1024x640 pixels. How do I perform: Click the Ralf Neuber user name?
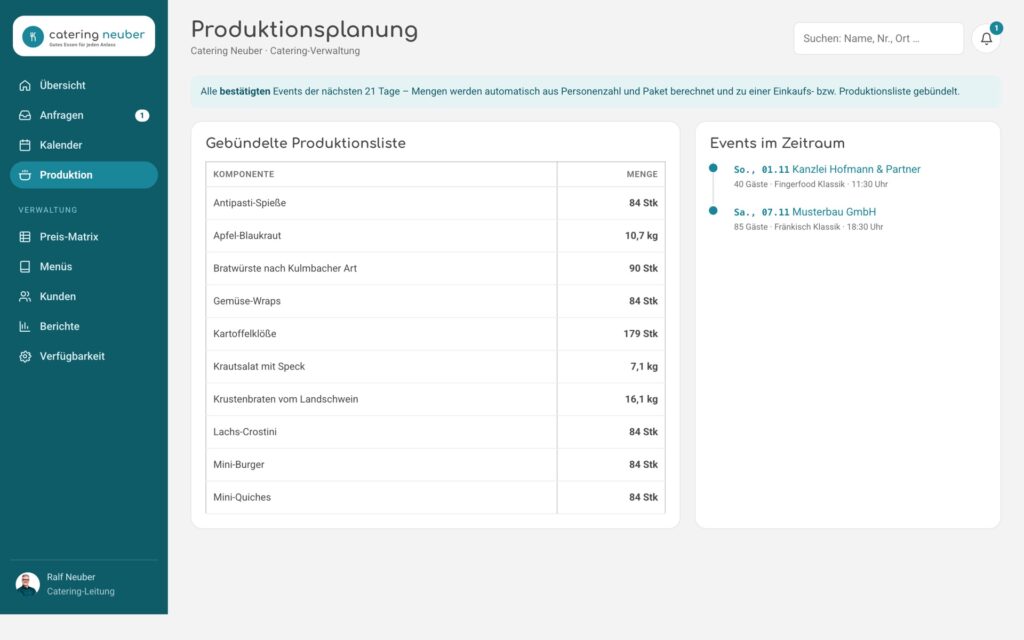pyautogui.click(x=71, y=577)
